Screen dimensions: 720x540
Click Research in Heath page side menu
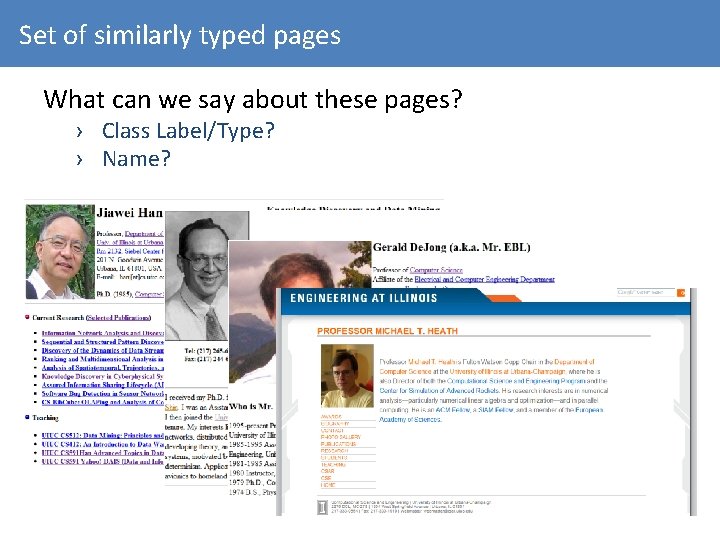coord(334,451)
